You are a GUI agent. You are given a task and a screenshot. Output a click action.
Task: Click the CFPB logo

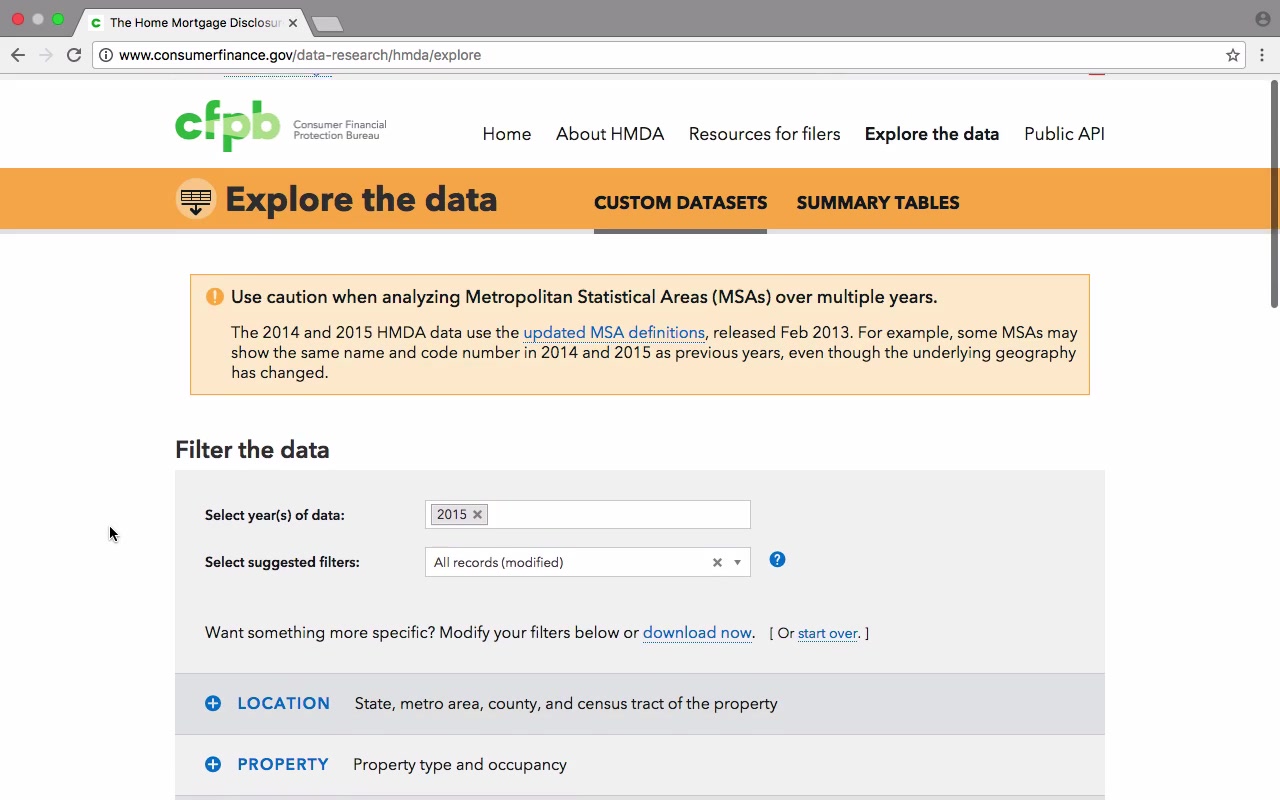[227, 126]
